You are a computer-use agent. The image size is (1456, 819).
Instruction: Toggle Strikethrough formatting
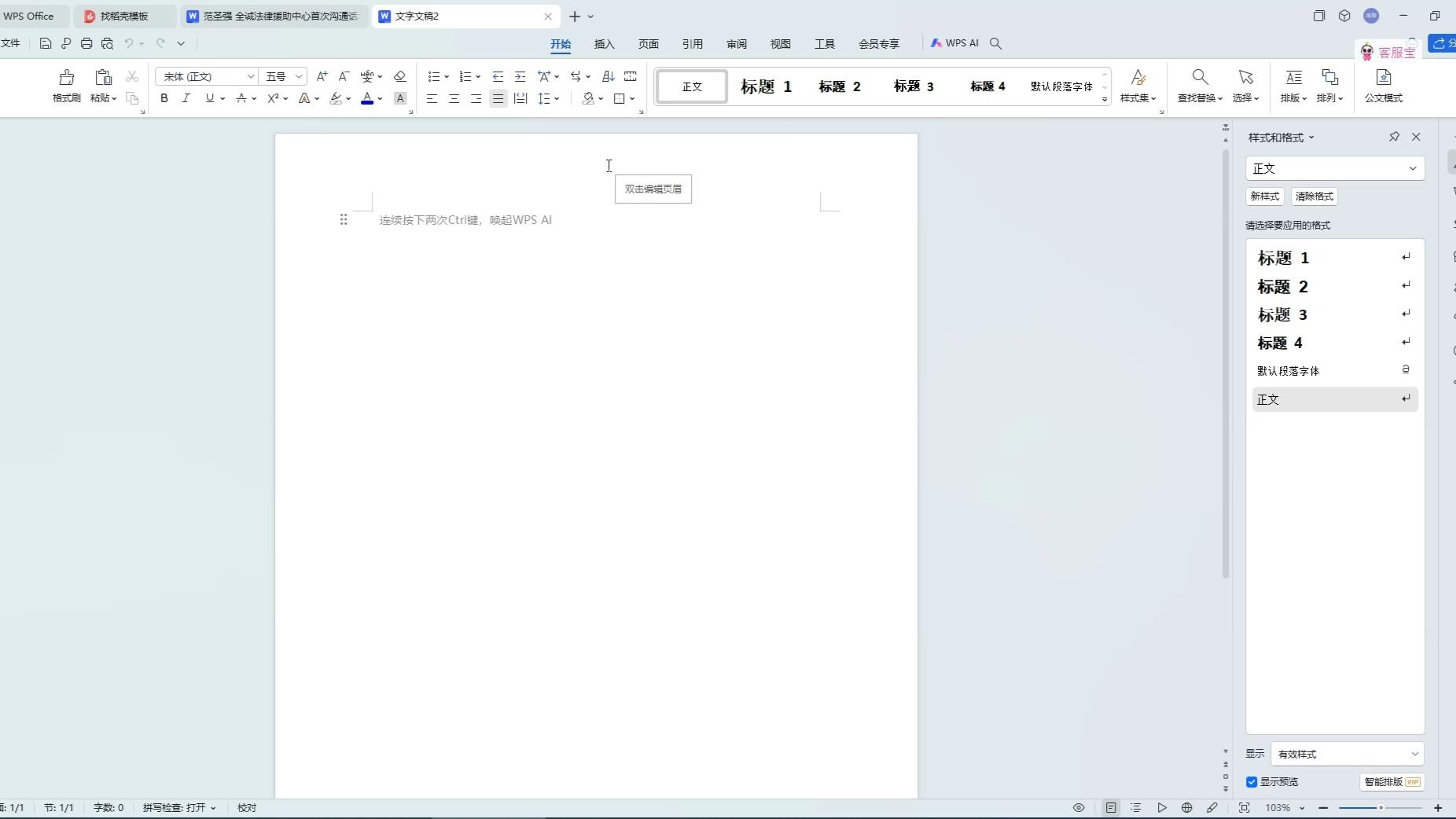241,98
